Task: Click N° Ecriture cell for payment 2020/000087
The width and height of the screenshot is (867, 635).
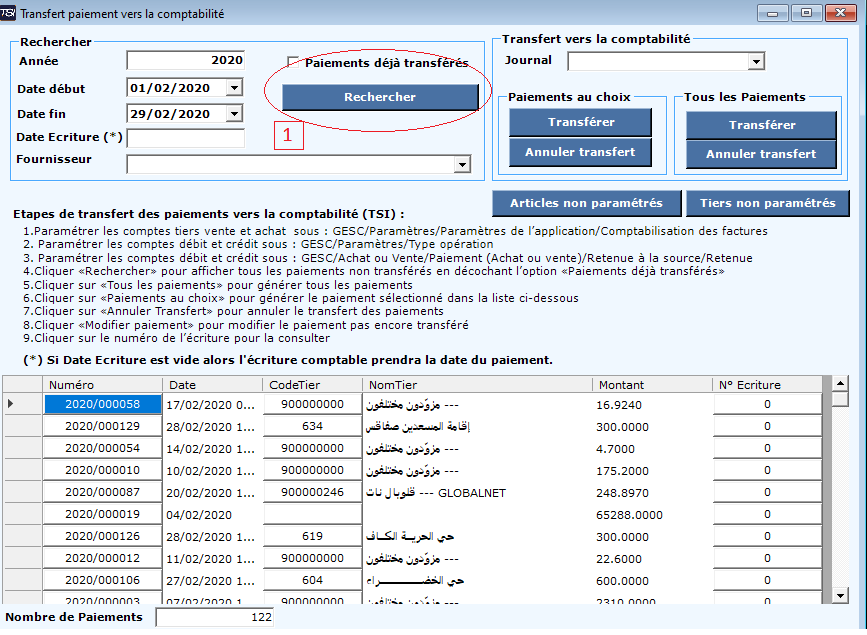Action: click(767, 492)
